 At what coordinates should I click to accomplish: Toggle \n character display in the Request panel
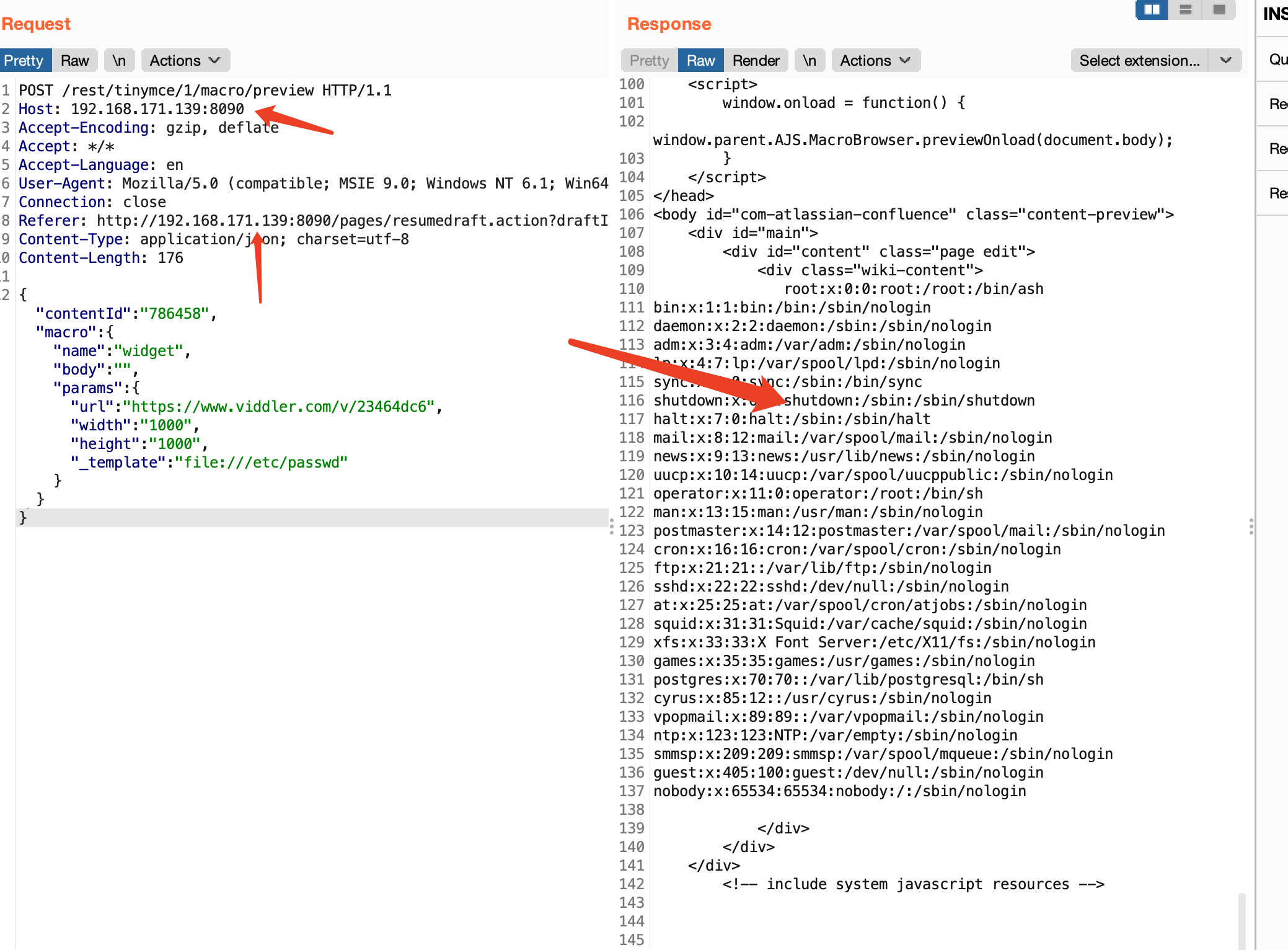pos(119,60)
